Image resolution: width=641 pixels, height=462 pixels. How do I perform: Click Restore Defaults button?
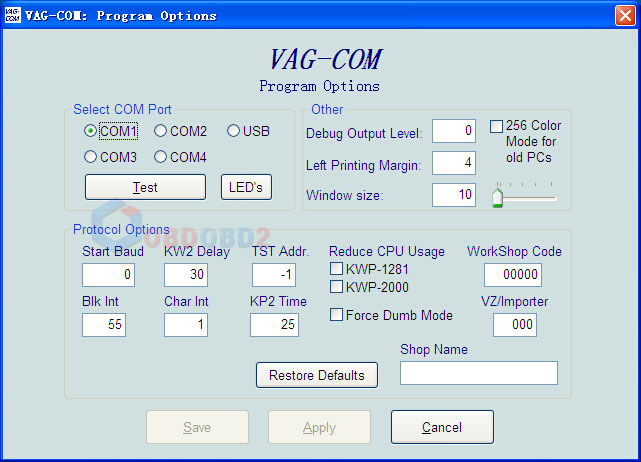(317, 375)
